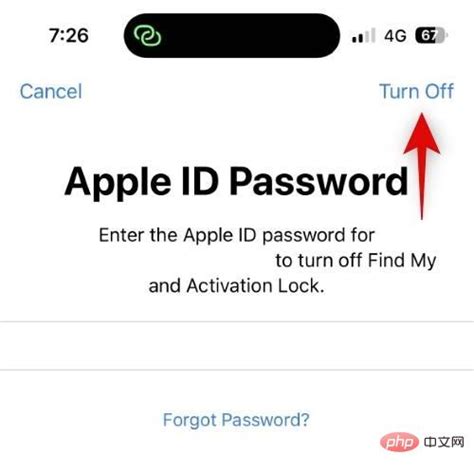Tap the "Enter the Apple ID password for" text
The image size is (474, 473).
[x=237, y=235]
